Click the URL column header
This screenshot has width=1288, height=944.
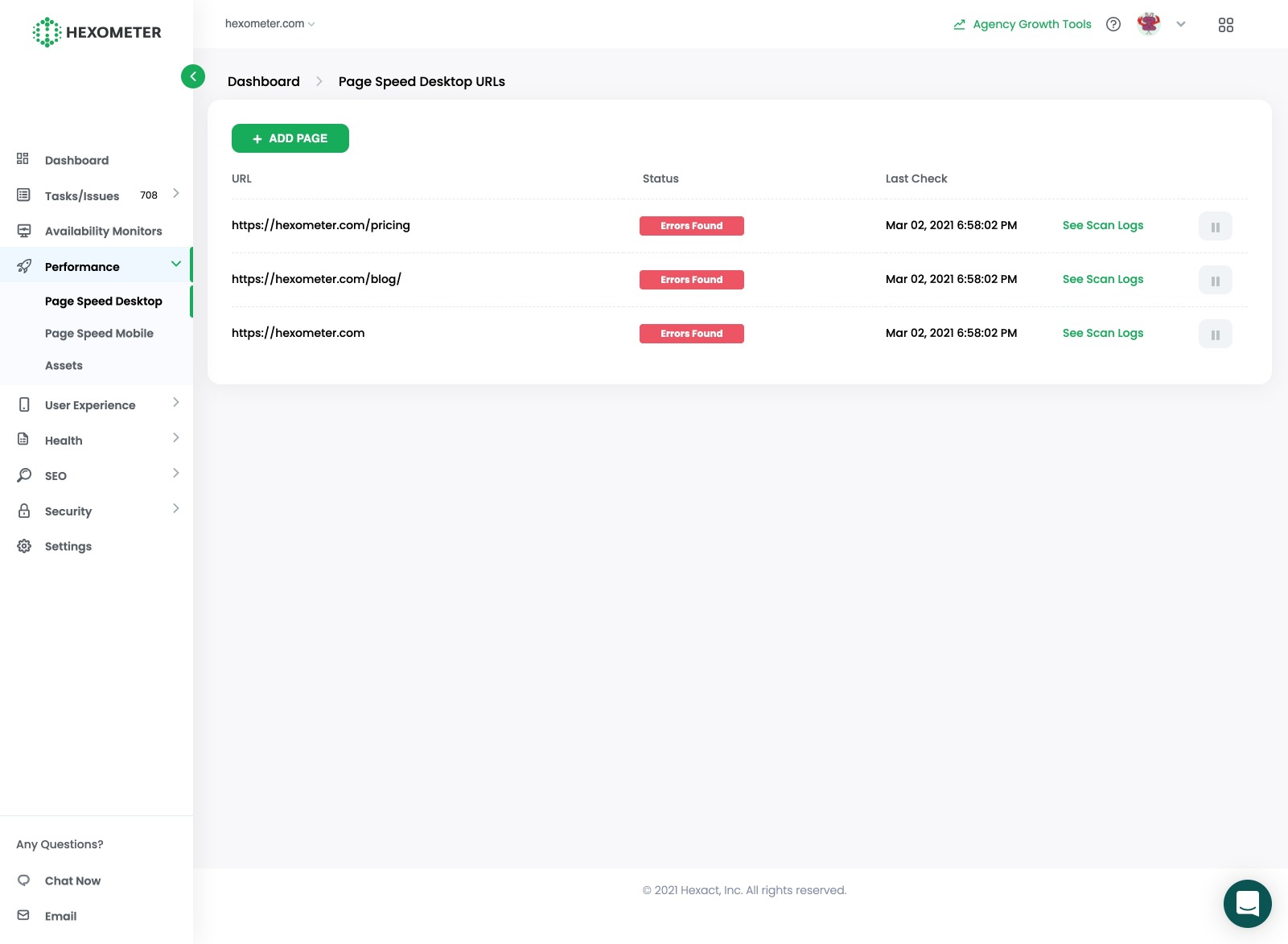coord(241,179)
